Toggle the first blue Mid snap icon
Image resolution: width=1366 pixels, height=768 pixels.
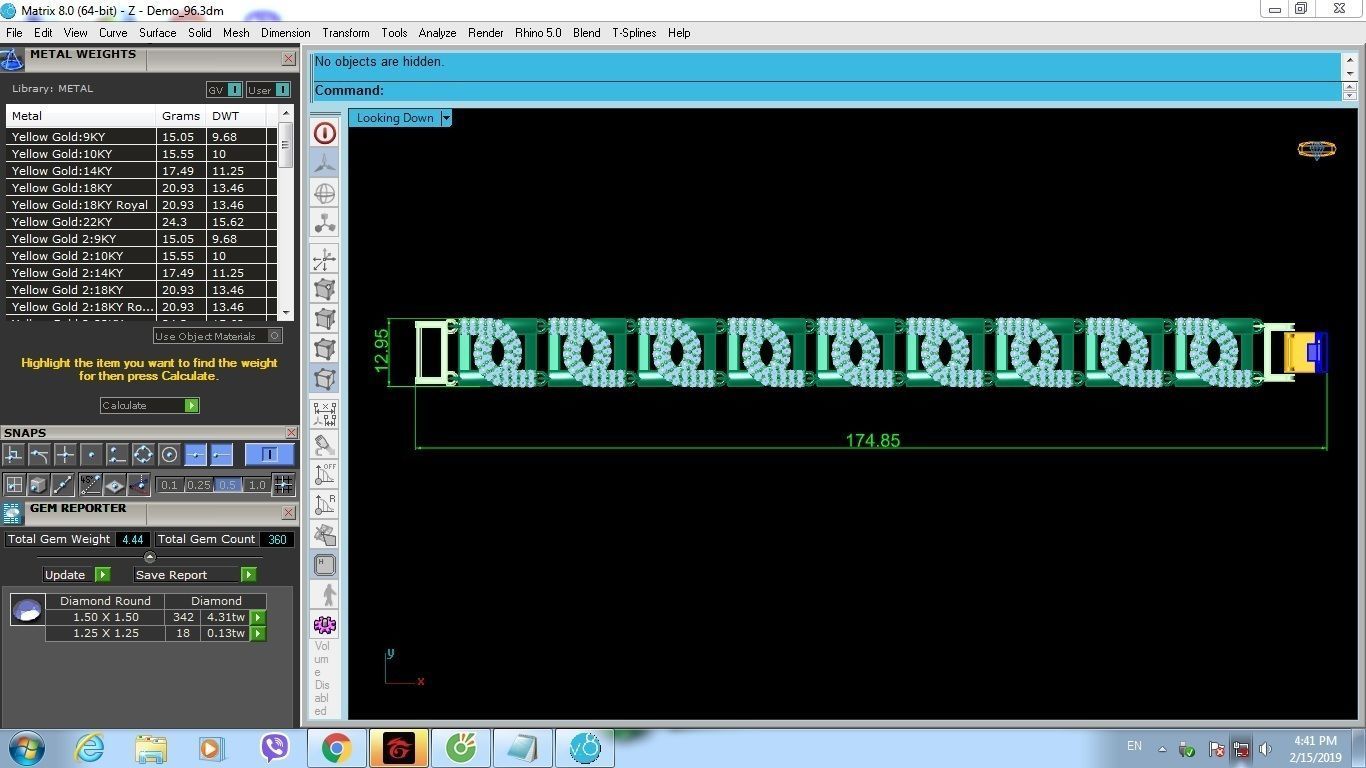[196, 455]
